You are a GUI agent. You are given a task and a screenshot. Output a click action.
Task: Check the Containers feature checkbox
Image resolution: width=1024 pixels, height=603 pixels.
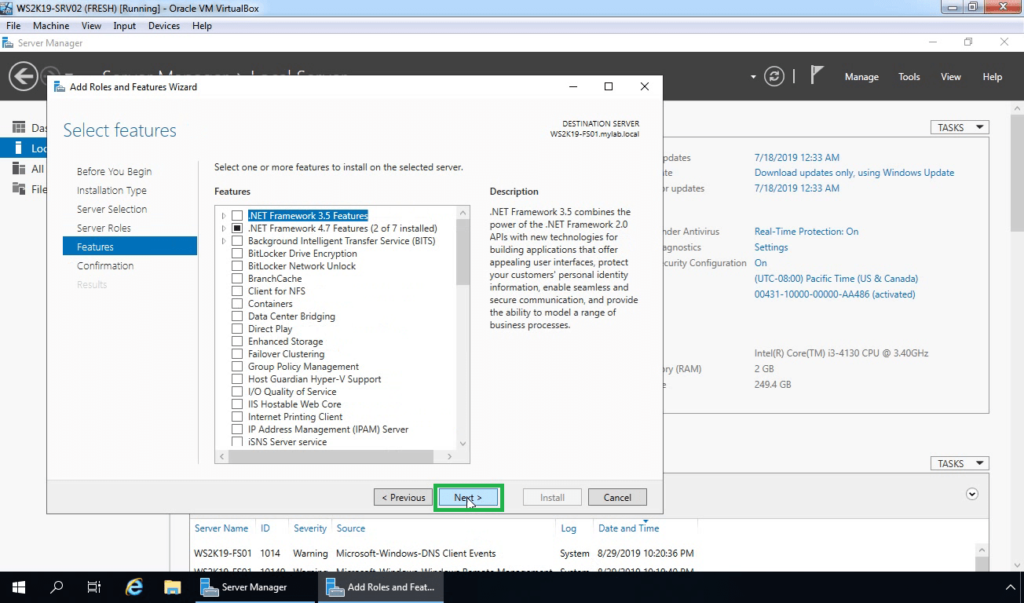click(x=237, y=304)
